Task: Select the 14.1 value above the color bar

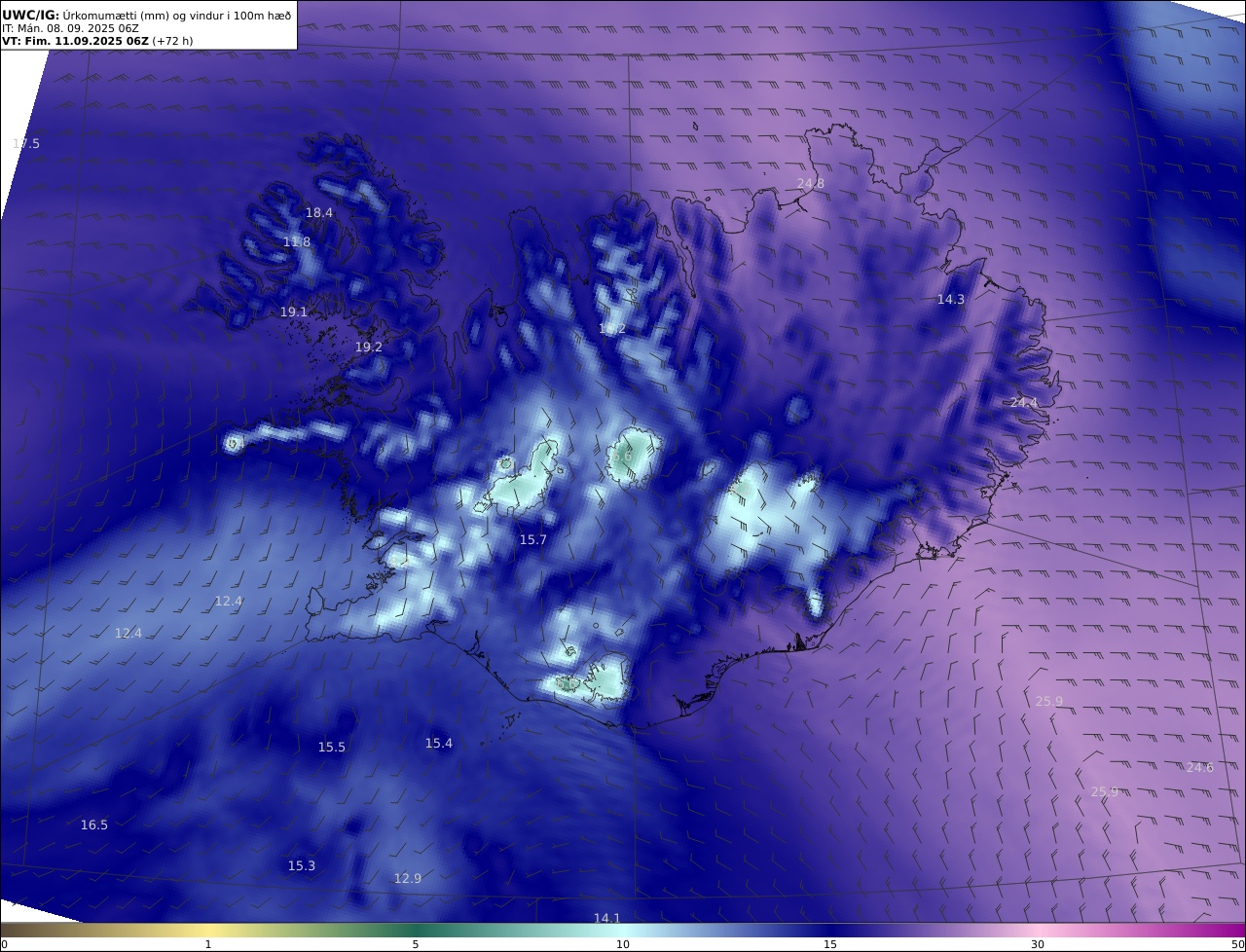Action: click(x=607, y=918)
